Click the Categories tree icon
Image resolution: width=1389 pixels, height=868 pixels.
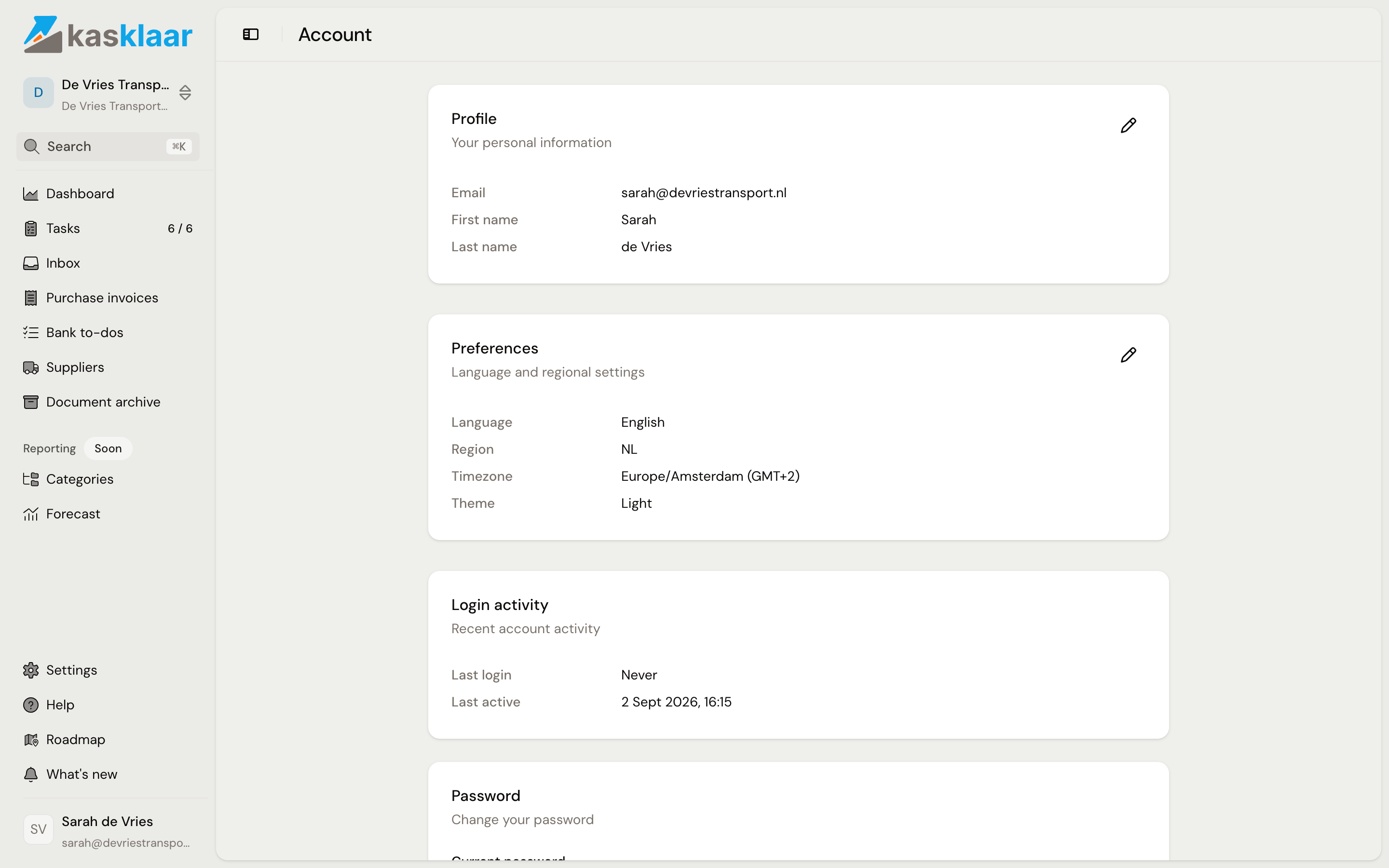click(x=31, y=479)
